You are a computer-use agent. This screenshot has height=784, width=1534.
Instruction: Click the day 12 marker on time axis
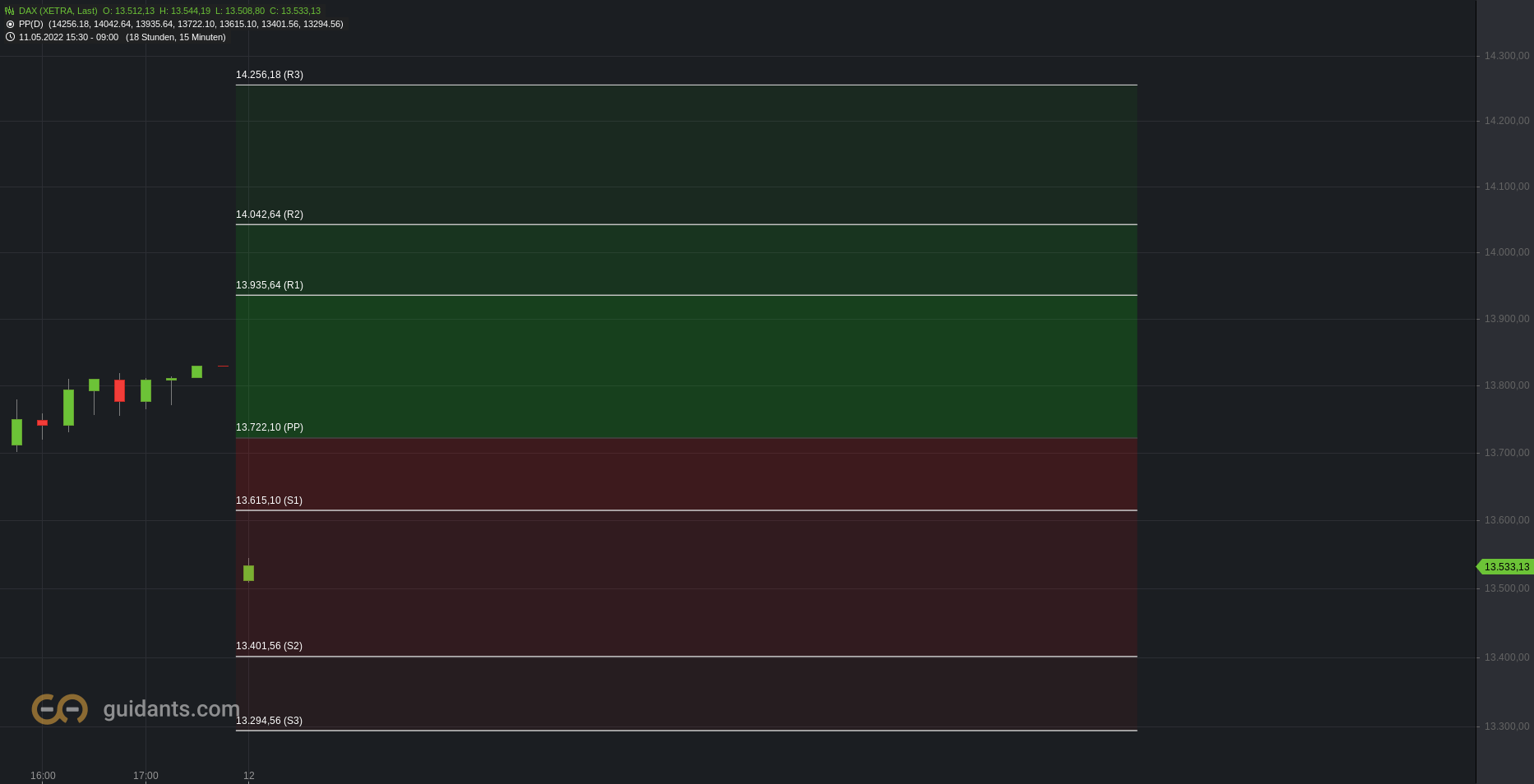[x=249, y=776]
